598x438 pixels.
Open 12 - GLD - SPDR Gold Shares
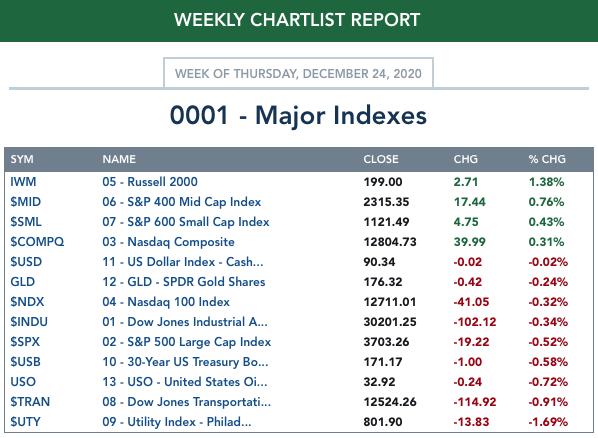pos(183,282)
